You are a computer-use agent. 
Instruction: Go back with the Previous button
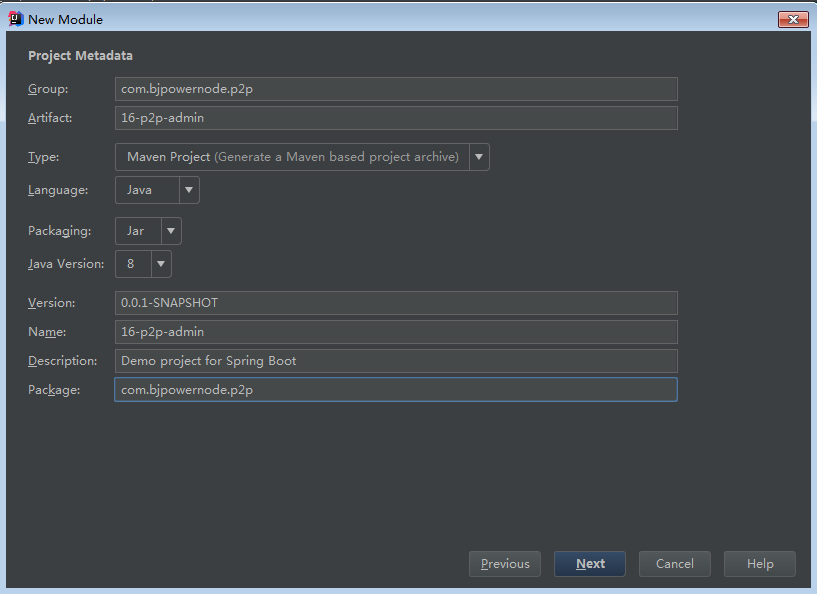(x=505, y=564)
